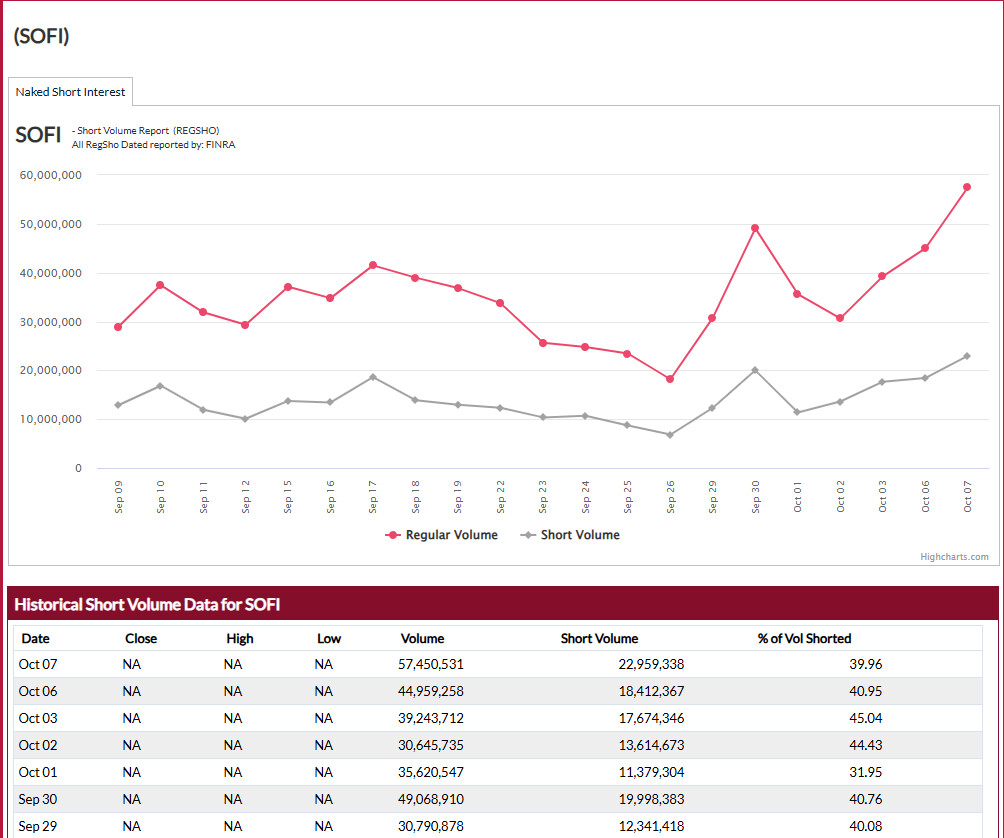Click the SOFI chart title text

38,135
